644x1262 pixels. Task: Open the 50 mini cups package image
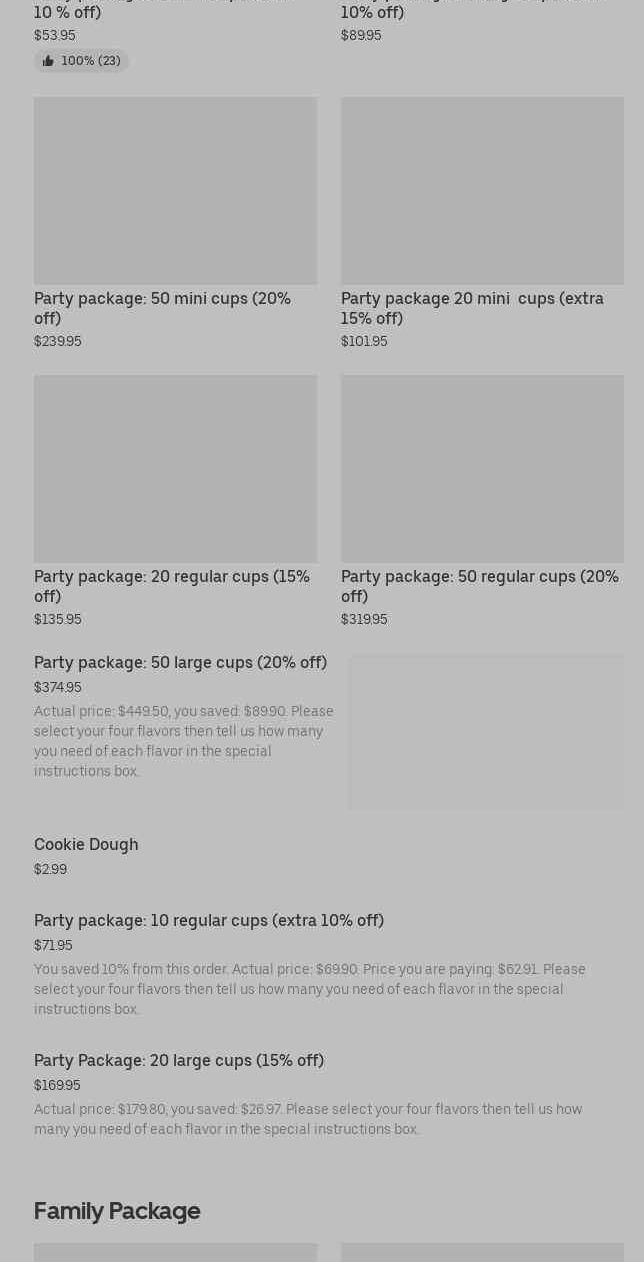pyautogui.click(x=175, y=190)
